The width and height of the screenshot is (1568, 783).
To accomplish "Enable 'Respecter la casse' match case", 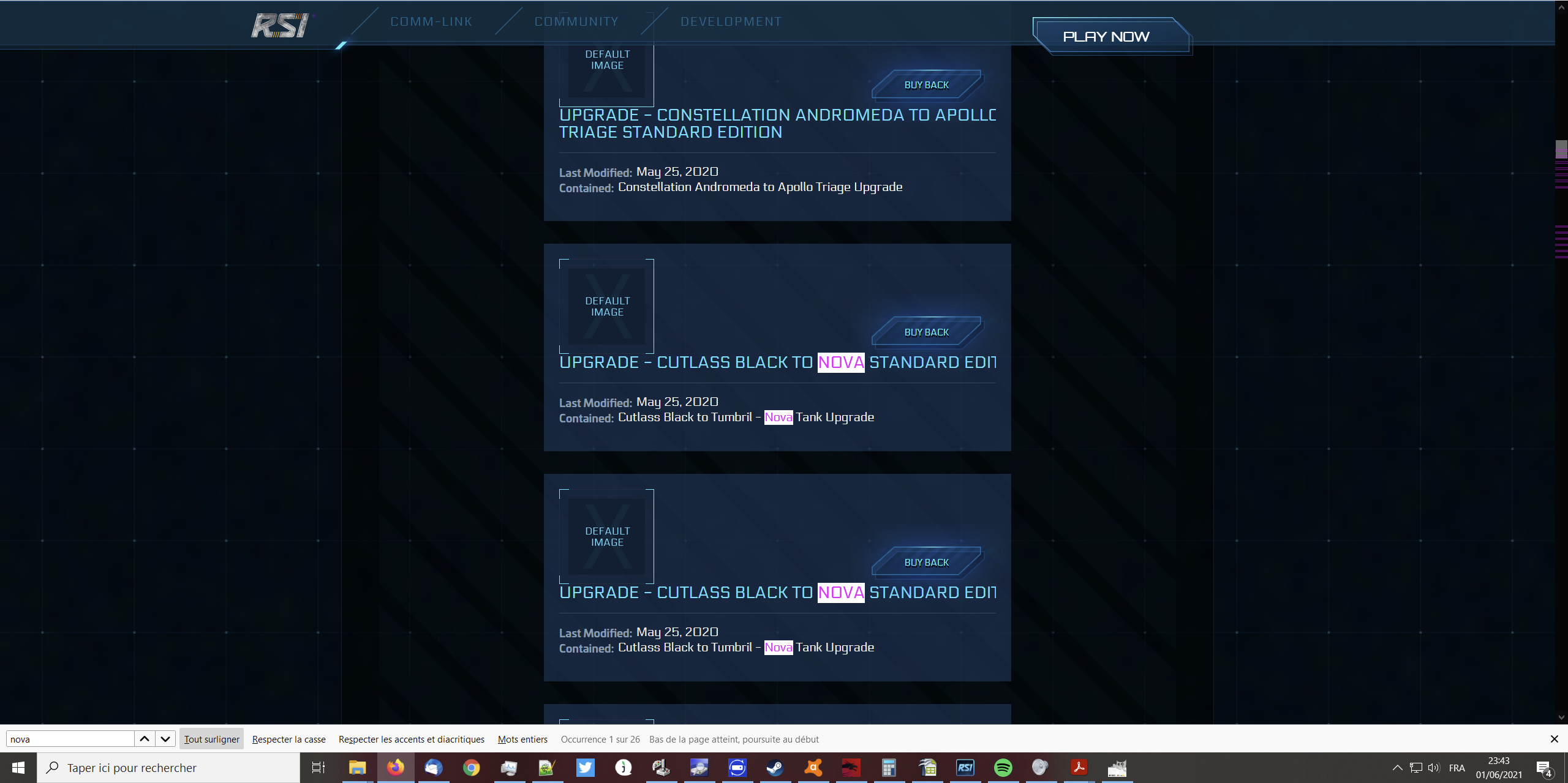I will point(288,739).
